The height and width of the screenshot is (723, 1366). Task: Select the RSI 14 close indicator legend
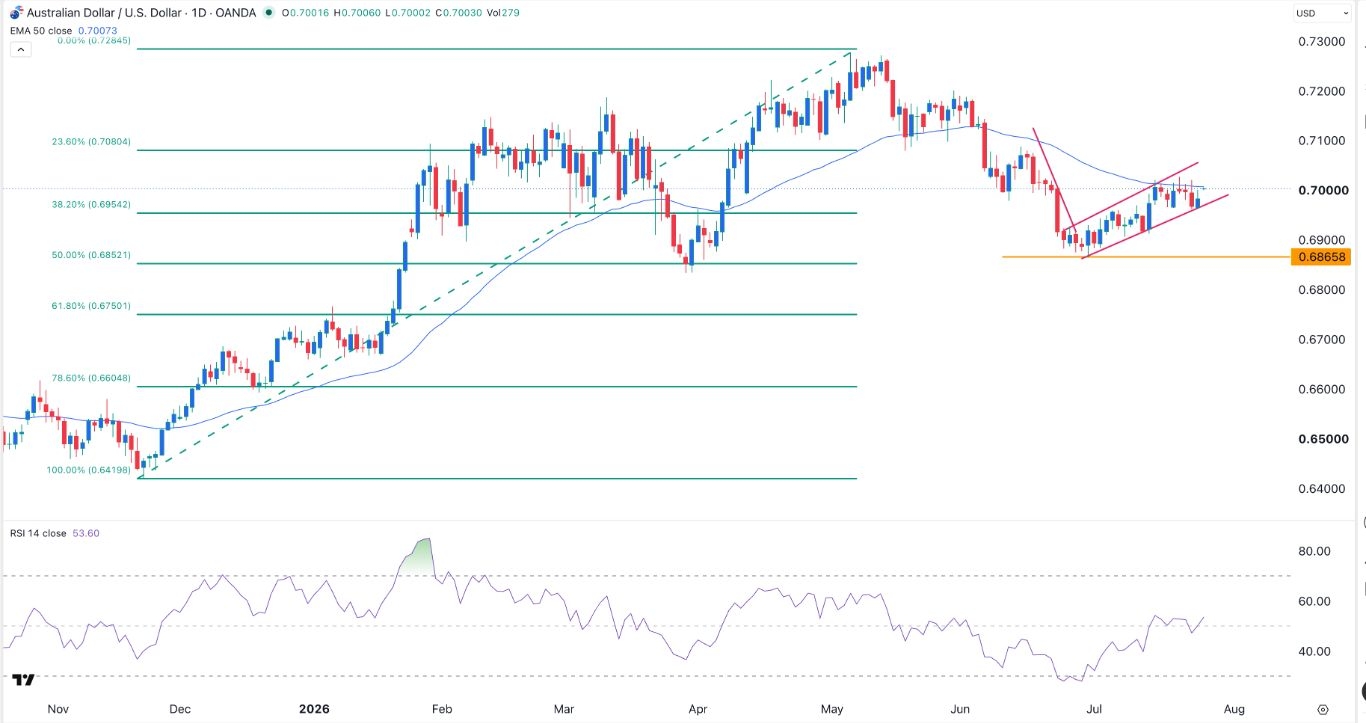(36, 533)
